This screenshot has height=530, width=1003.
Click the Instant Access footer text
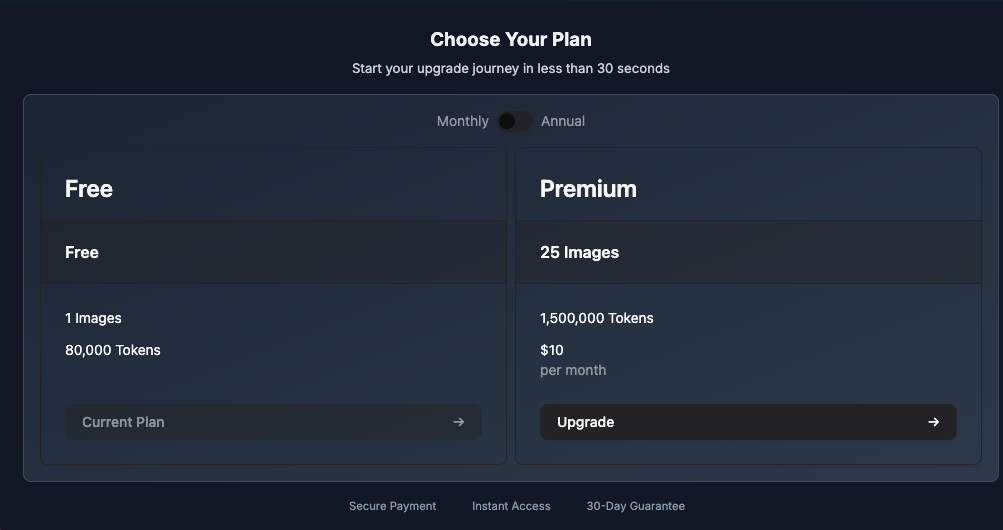(511, 506)
